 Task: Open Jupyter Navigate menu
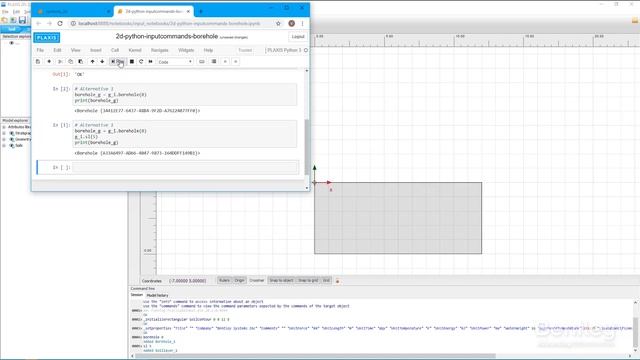pos(160,50)
